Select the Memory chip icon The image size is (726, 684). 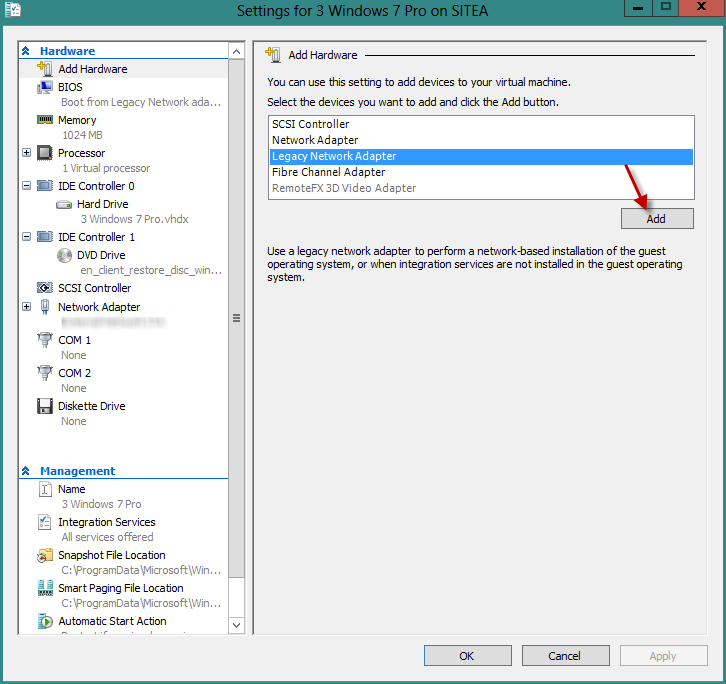point(45,120)
